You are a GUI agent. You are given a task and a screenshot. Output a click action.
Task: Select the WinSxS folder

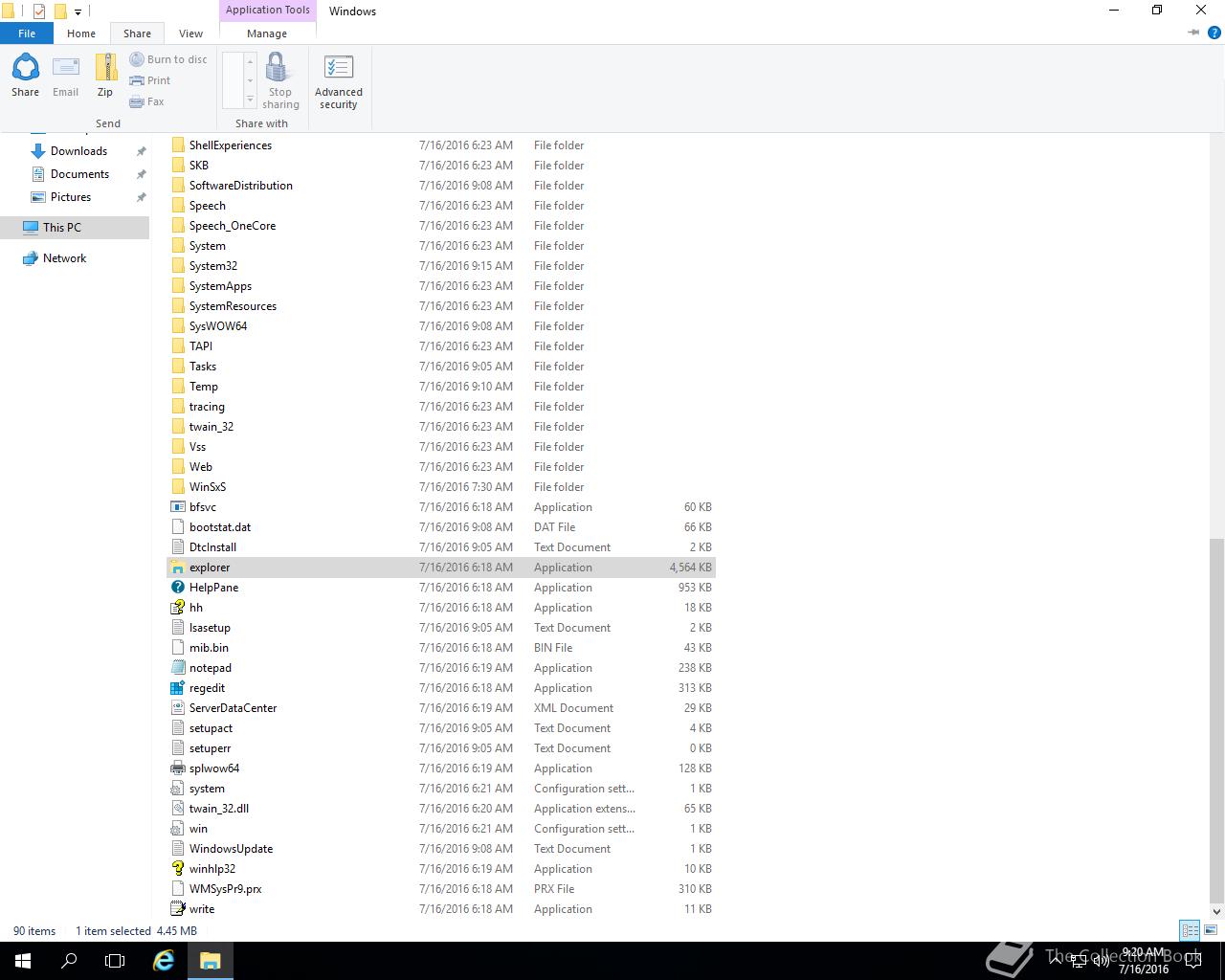tap(441, 487)
